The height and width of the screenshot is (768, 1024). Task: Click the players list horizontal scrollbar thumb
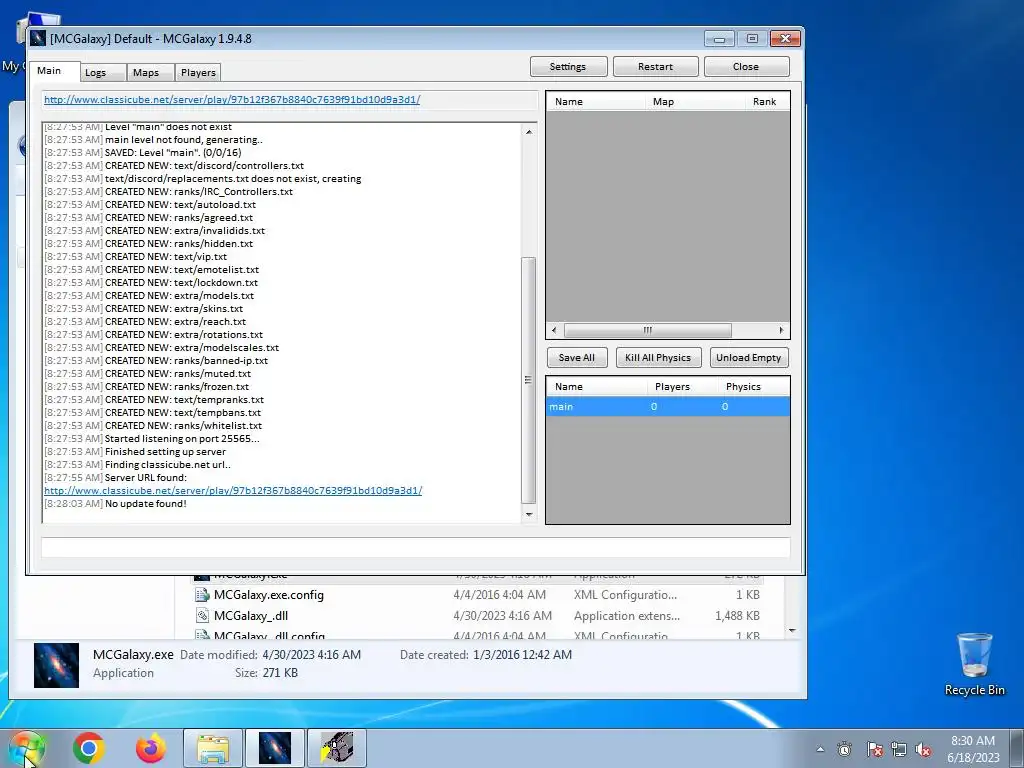pyautogui.click(x=647, y=330)
